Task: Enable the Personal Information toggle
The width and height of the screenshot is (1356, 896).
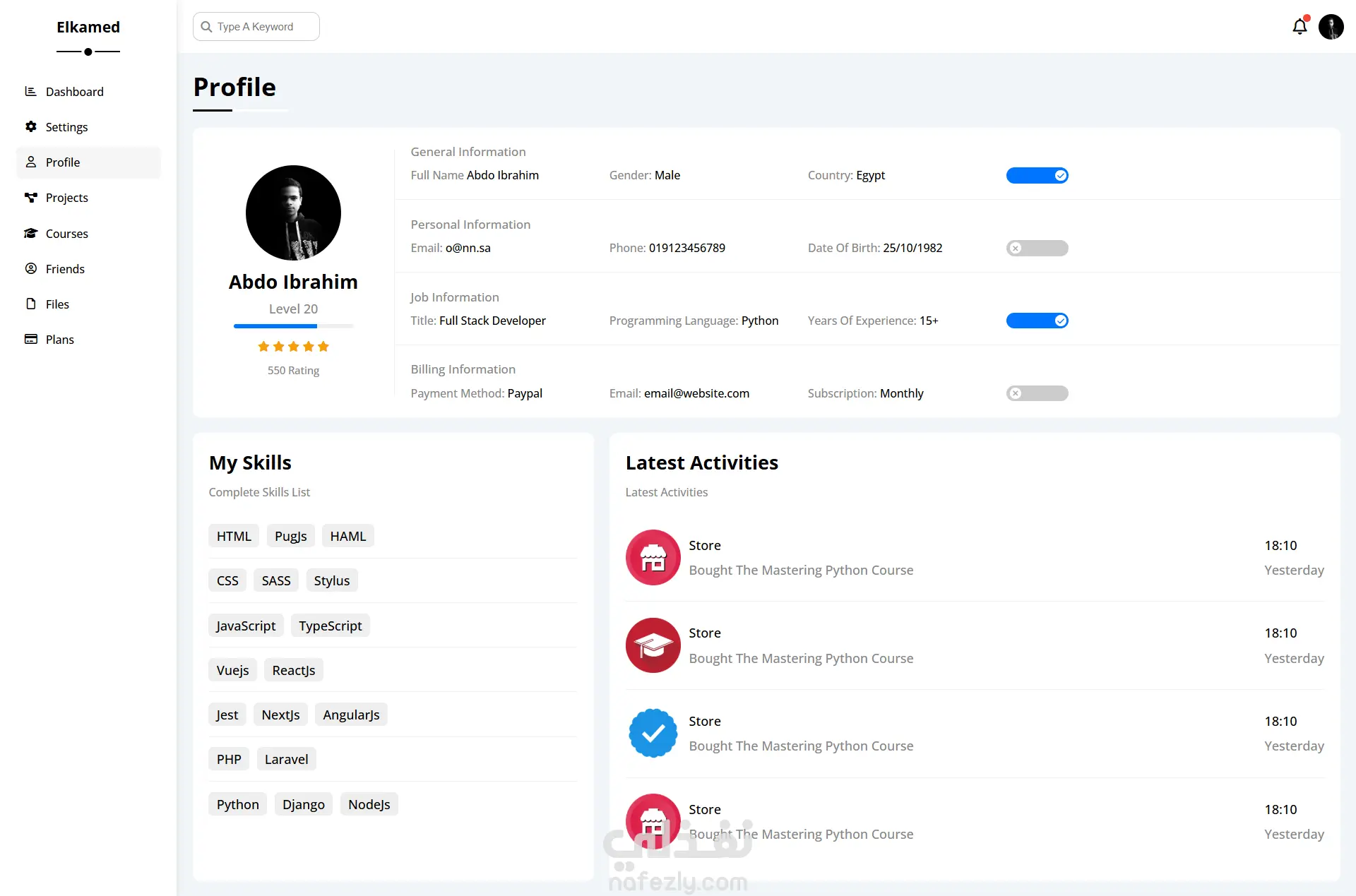Action: [x=1037, y=248]
